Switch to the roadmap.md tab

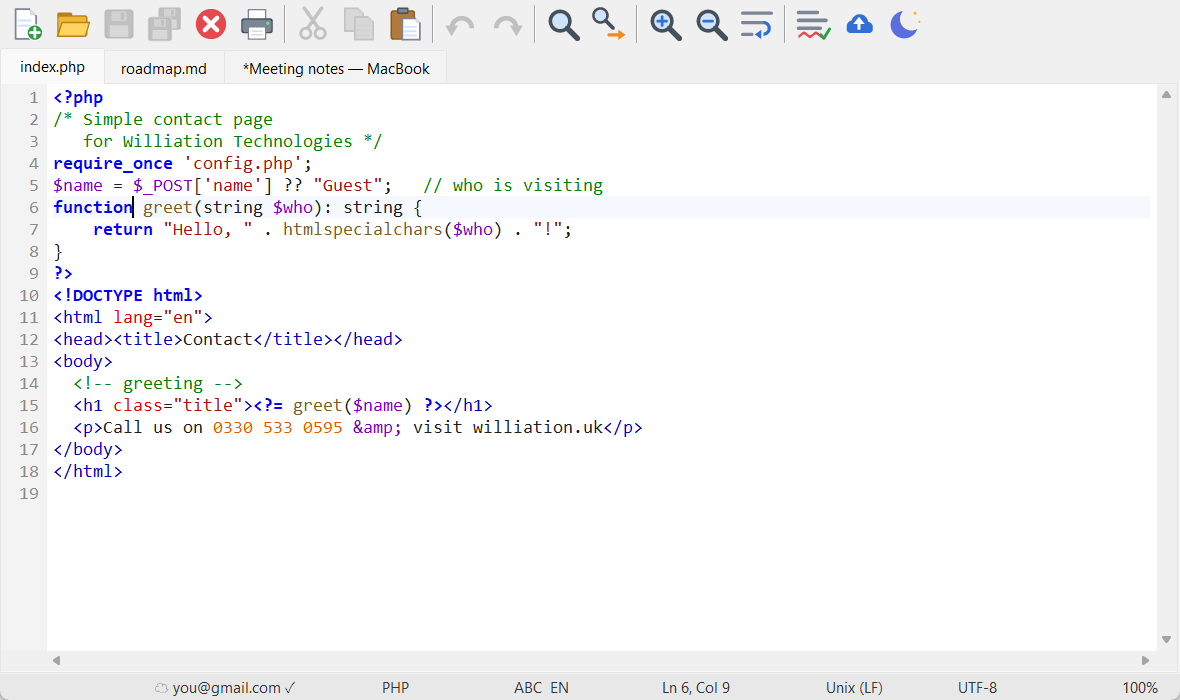click(164, 68)
